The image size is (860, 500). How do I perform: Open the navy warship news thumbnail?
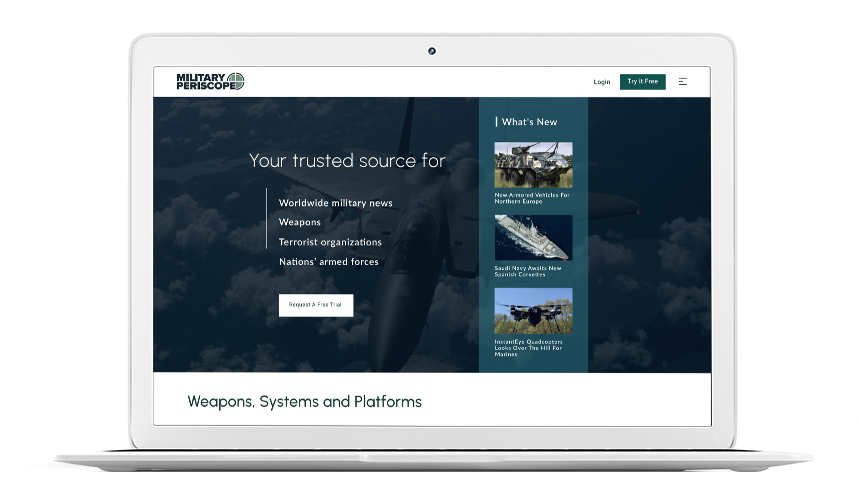533,238
